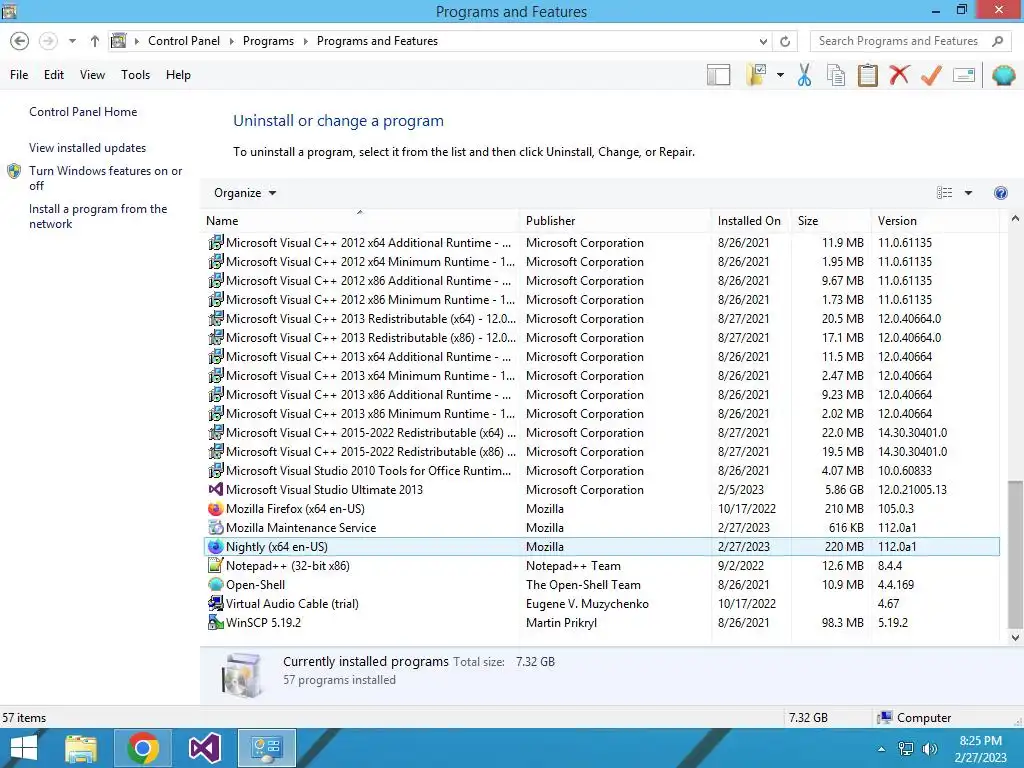Click the red X Delete toolbar icon
The height and width of the screenshot is (768, 1024).
pos(899,74)
